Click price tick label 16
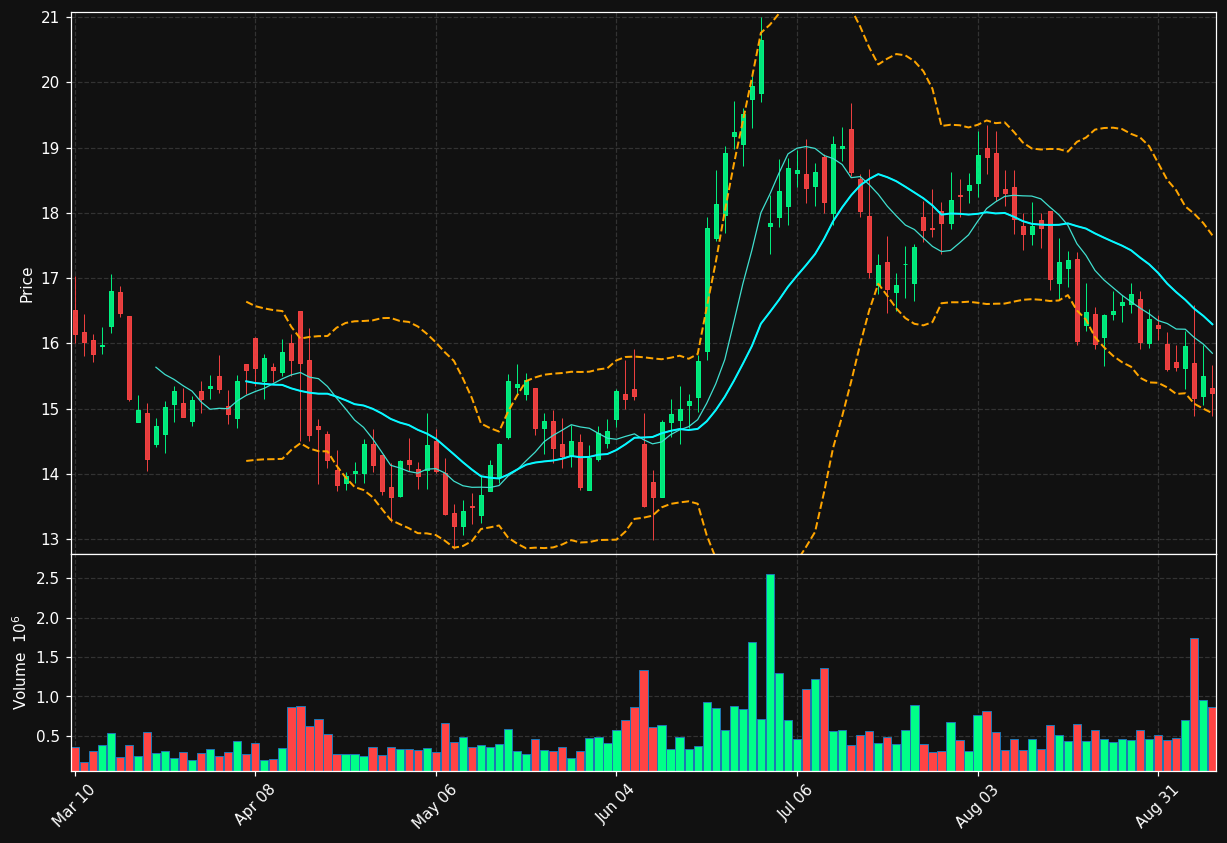Viewport: 1227px width, 843px height. pyautogui.click(x=50, y=343)
